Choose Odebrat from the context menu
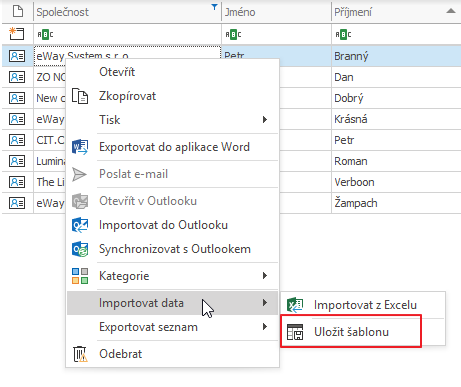Screen dimensions: 461x387 pos(172,354)
